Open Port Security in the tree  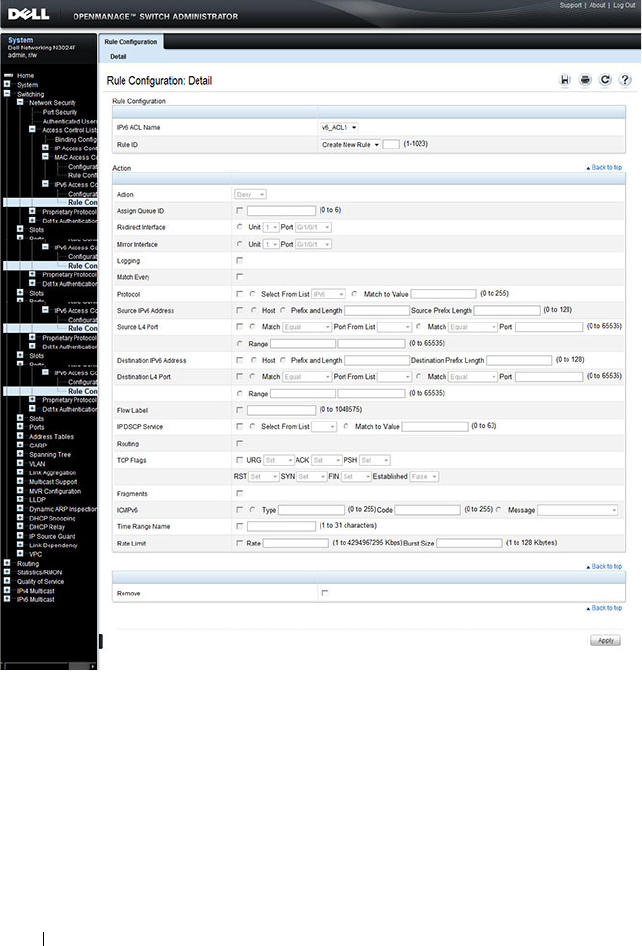(60, 112)
